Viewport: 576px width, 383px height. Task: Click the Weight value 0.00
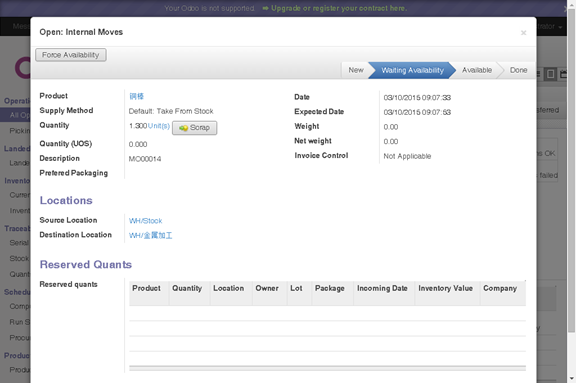(390, 127)
